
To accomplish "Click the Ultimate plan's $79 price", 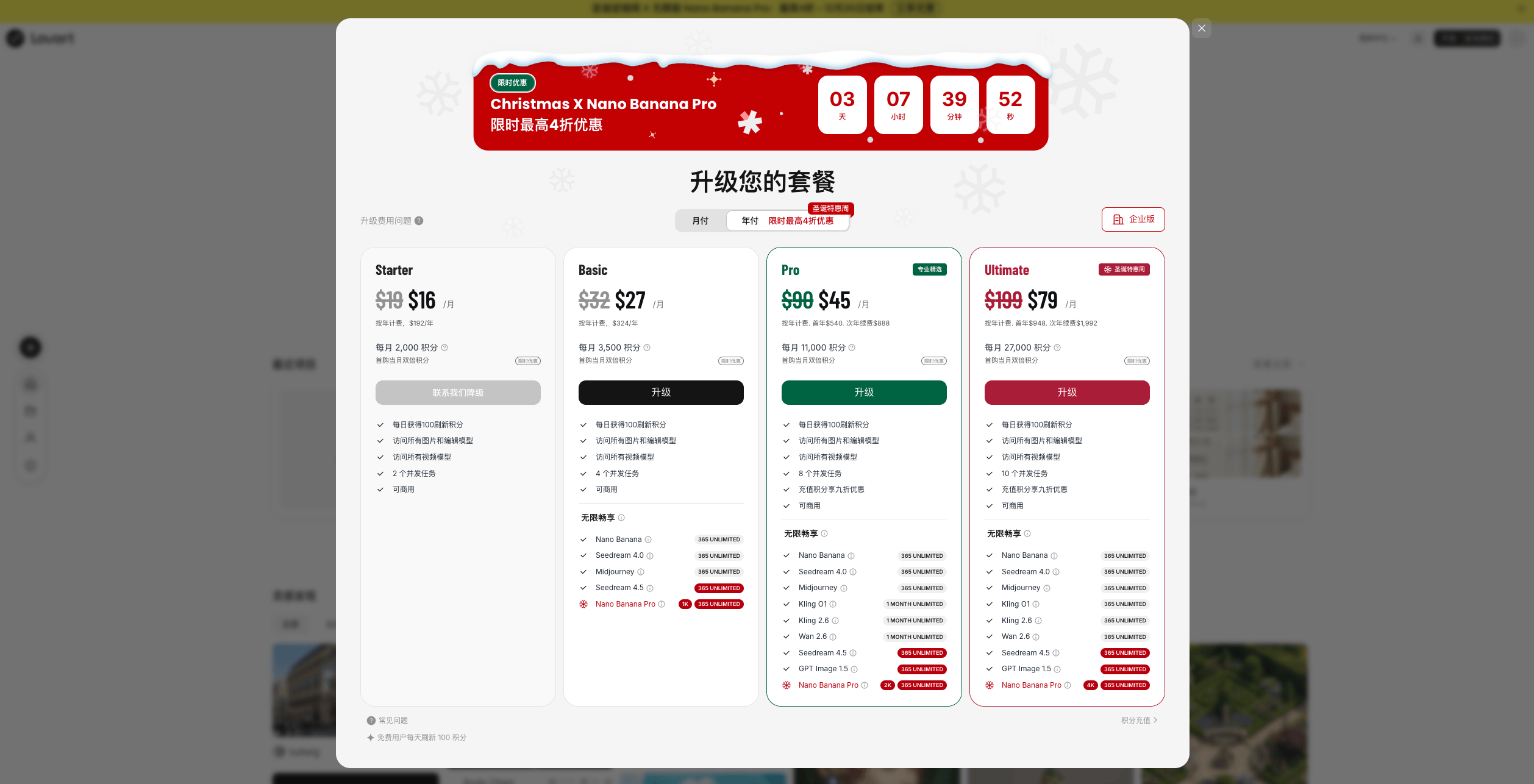I will (1043, 301).
